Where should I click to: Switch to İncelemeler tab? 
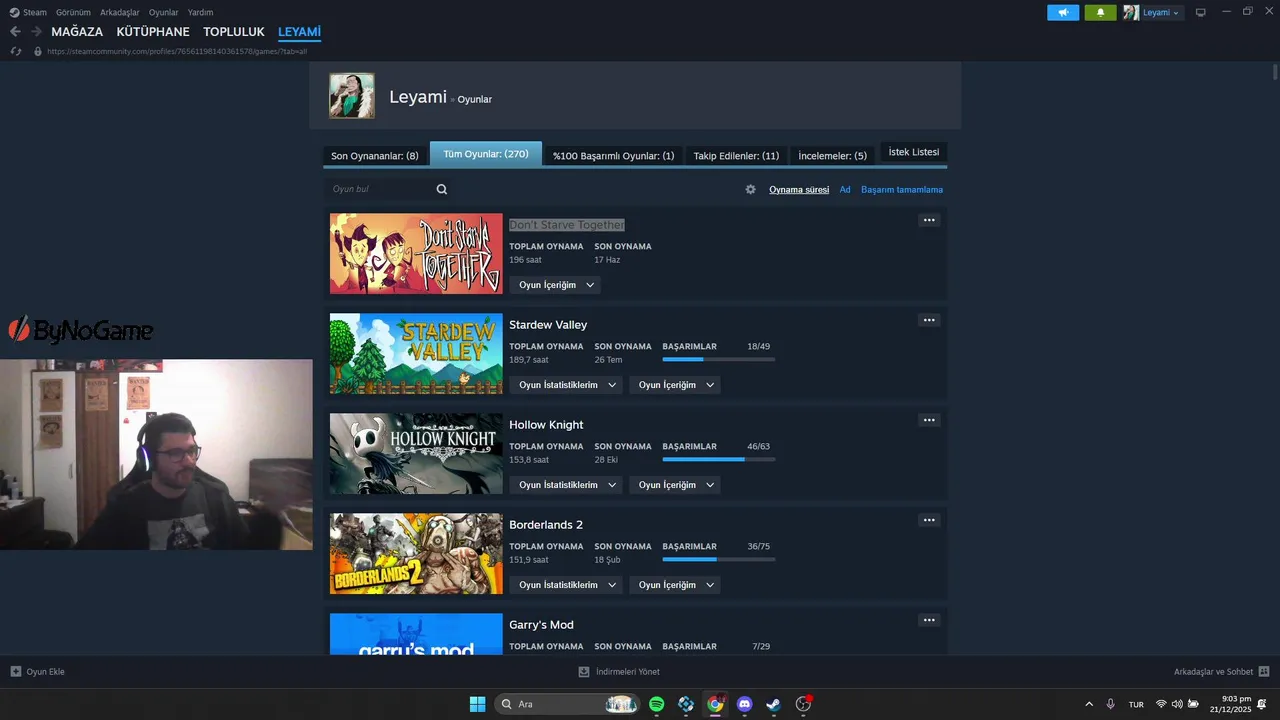pyautogui.click(x=832, y=156)
